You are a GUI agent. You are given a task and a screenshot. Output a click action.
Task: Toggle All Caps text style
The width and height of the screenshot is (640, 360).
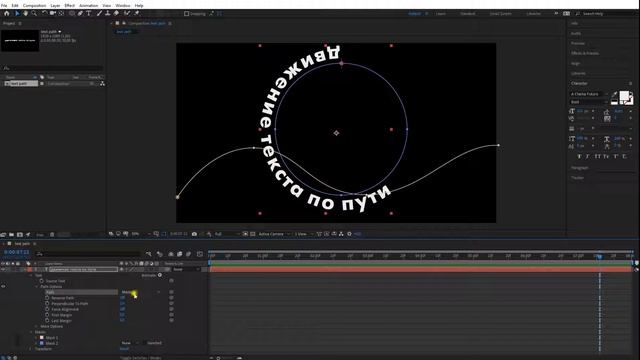[x=598, y=157]
